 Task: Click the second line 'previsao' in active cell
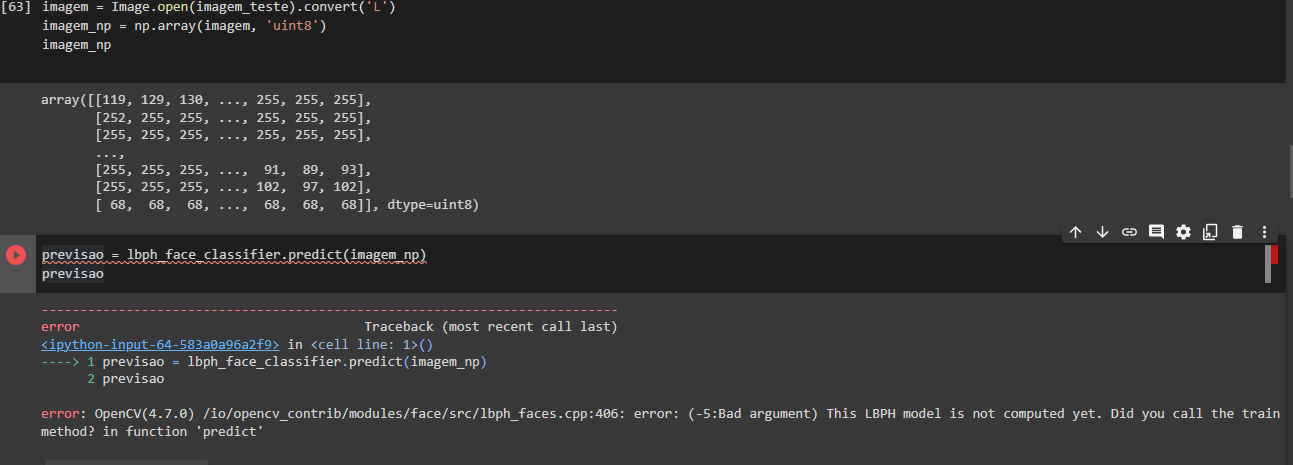pyautogui.click(x=72, y=273)
